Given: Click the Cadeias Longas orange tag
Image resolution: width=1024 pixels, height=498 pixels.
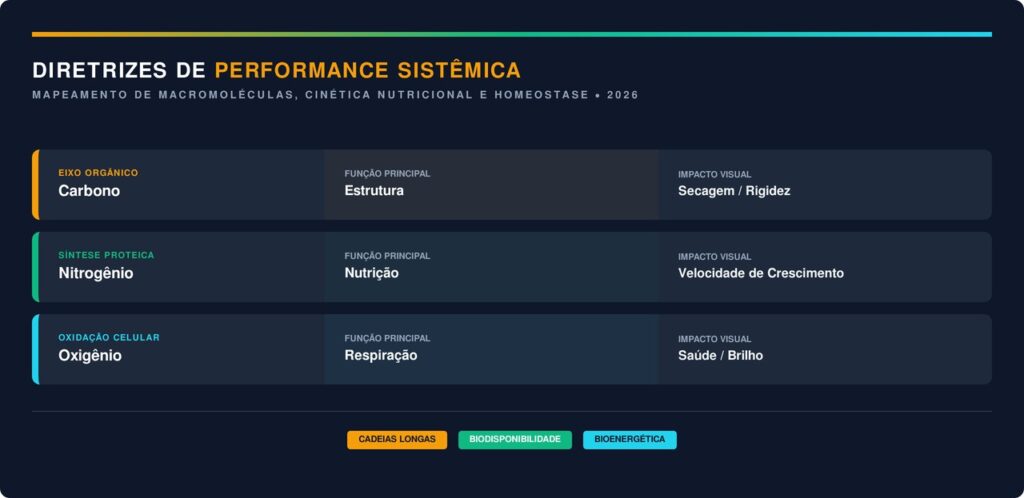Looking at the screenshot, I should pos(397,440).
